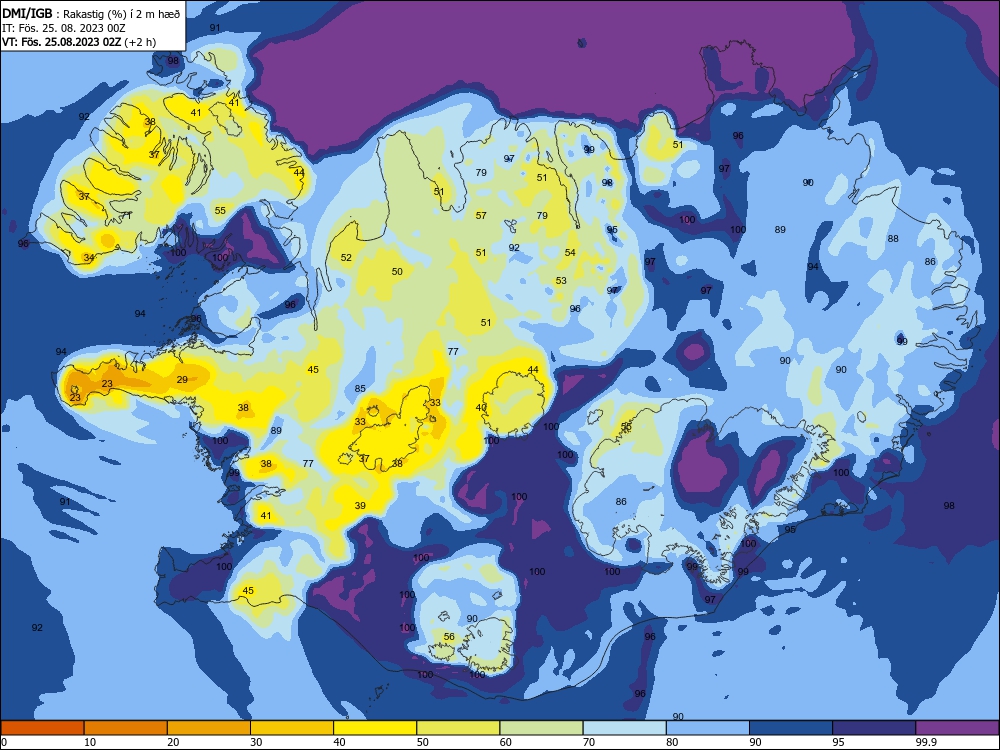Click the map humidity value '53'

(561, 281)
